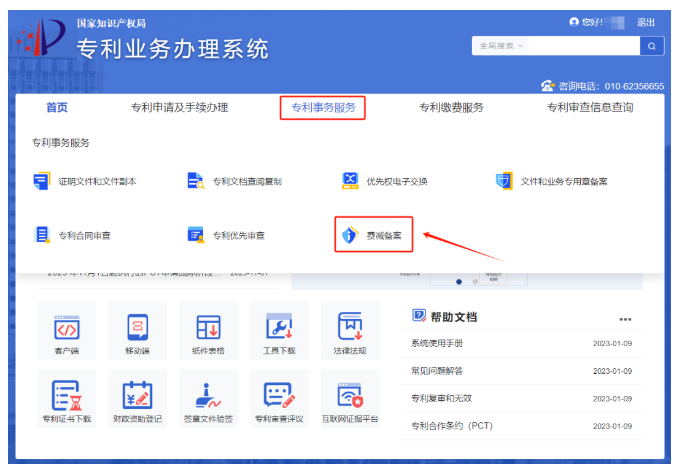Click the 费减备案 text label
The width and height of the screenshot is (677, 470).
click(384, 236)
